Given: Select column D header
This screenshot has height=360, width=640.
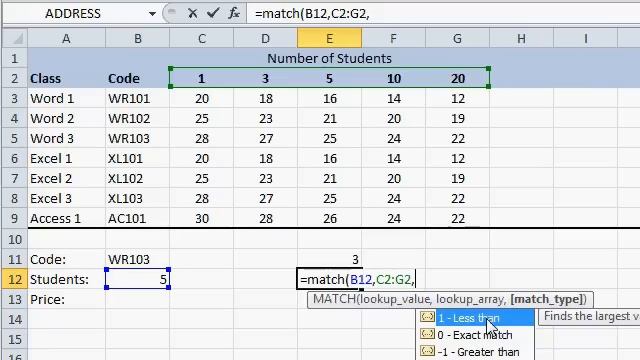Looking at the screenshot, I should click(266, 39).
